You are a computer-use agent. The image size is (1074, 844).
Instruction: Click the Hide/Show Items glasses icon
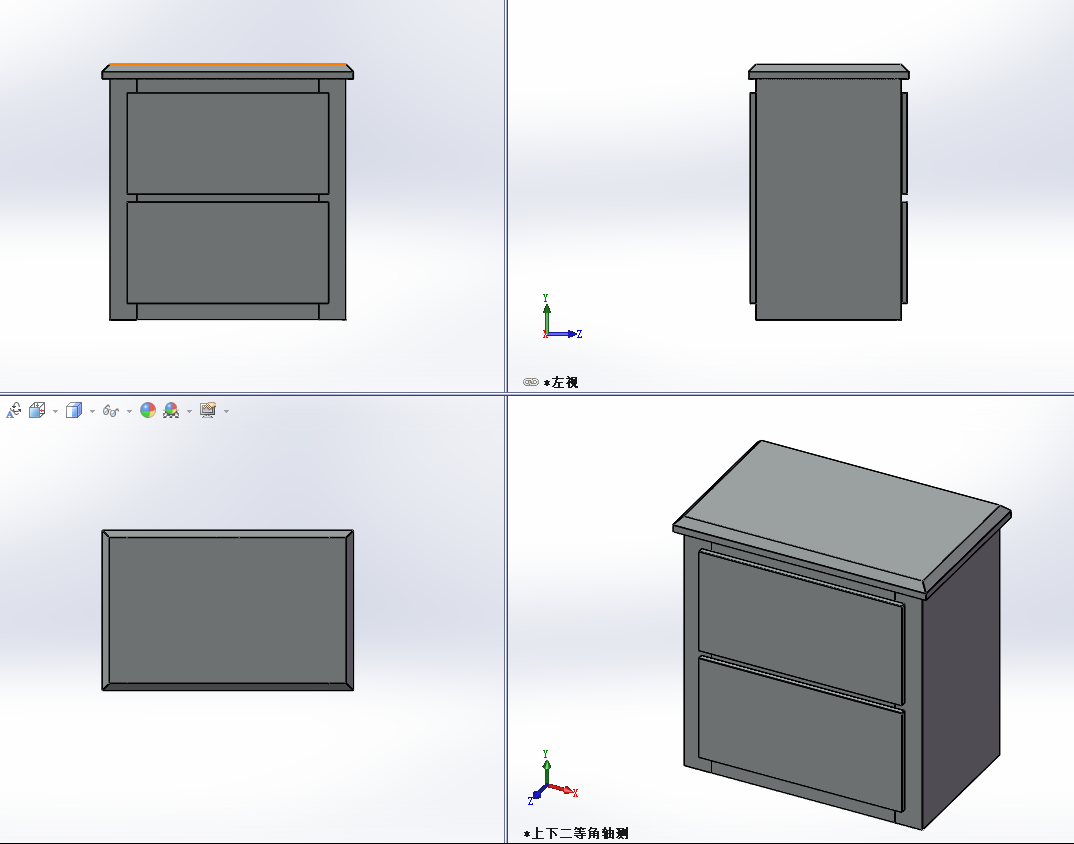point(110,411)
